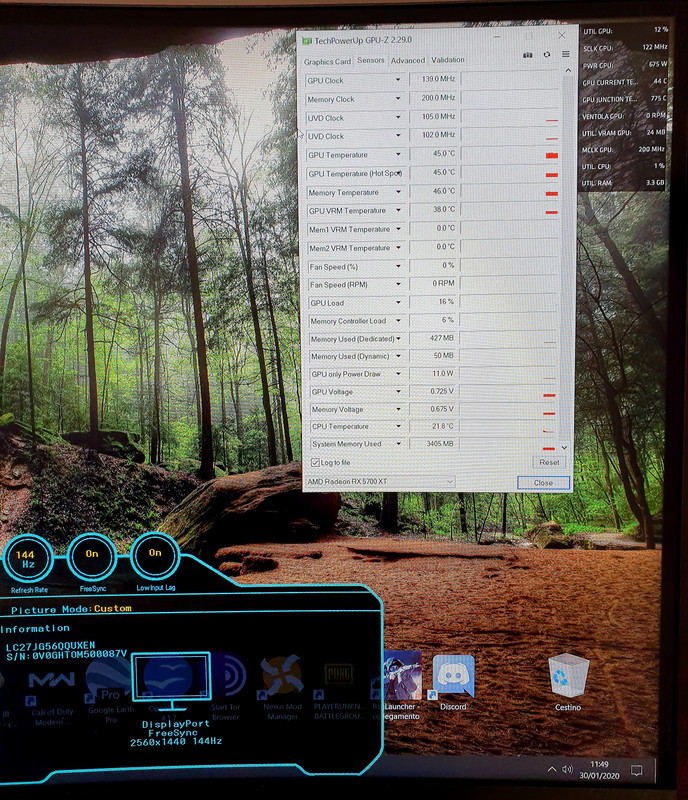Viewport: 688px width, 800px height.
Task: Click the GPU JUNCTION TE... overlay reading
Action: 624,99
